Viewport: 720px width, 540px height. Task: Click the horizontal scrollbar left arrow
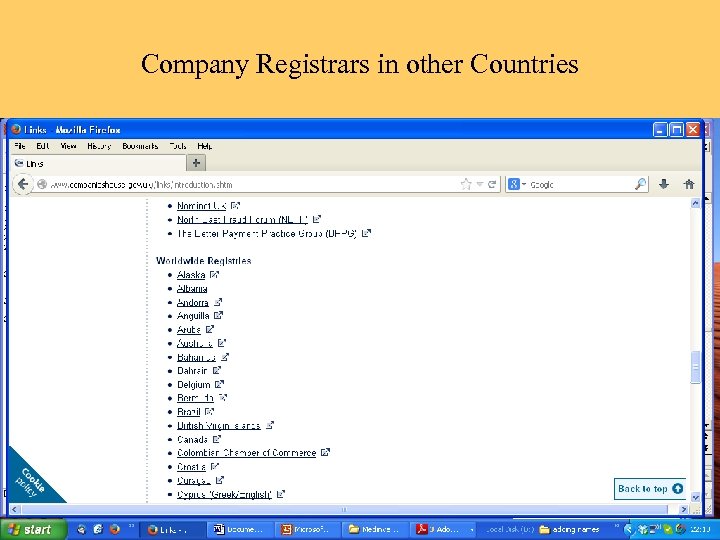pyautogui.click(x=15, y=509)
